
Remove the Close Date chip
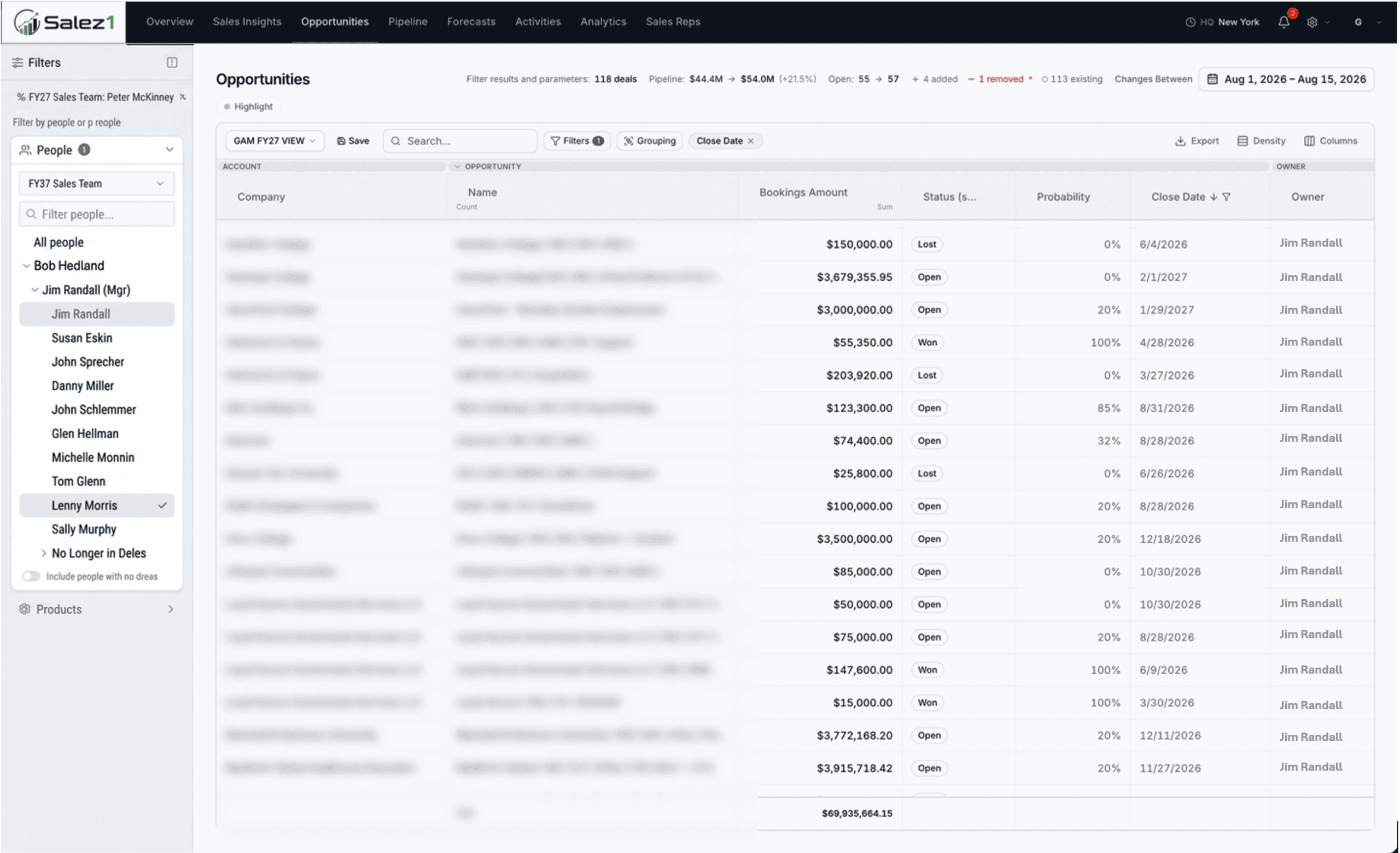click(750, 141)
